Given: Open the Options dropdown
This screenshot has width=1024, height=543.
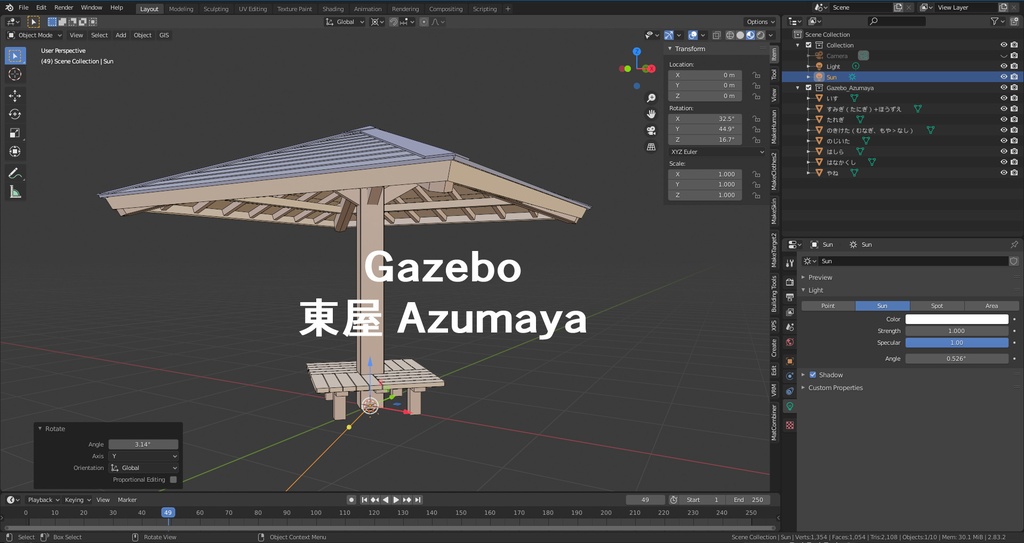Looking at the screenshot, I should pyautogui.click(x=760, y=22).
